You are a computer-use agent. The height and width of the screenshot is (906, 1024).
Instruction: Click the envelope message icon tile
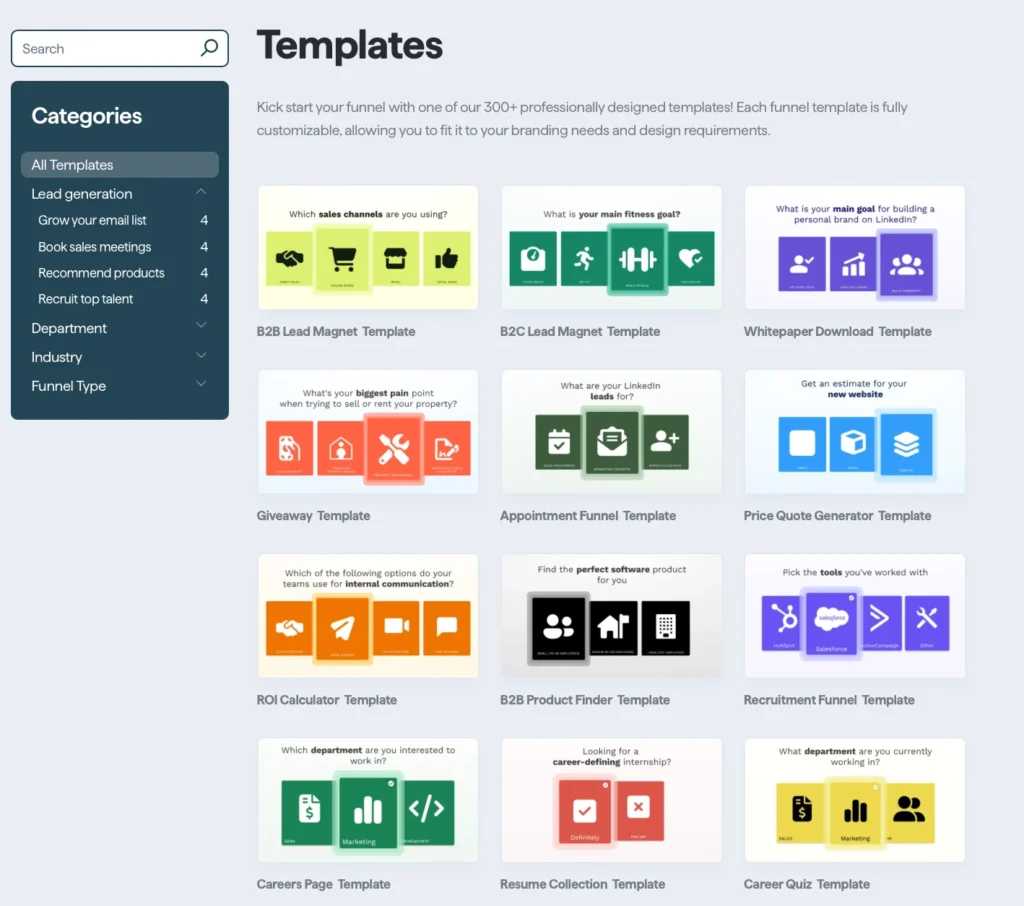[612, 442]
